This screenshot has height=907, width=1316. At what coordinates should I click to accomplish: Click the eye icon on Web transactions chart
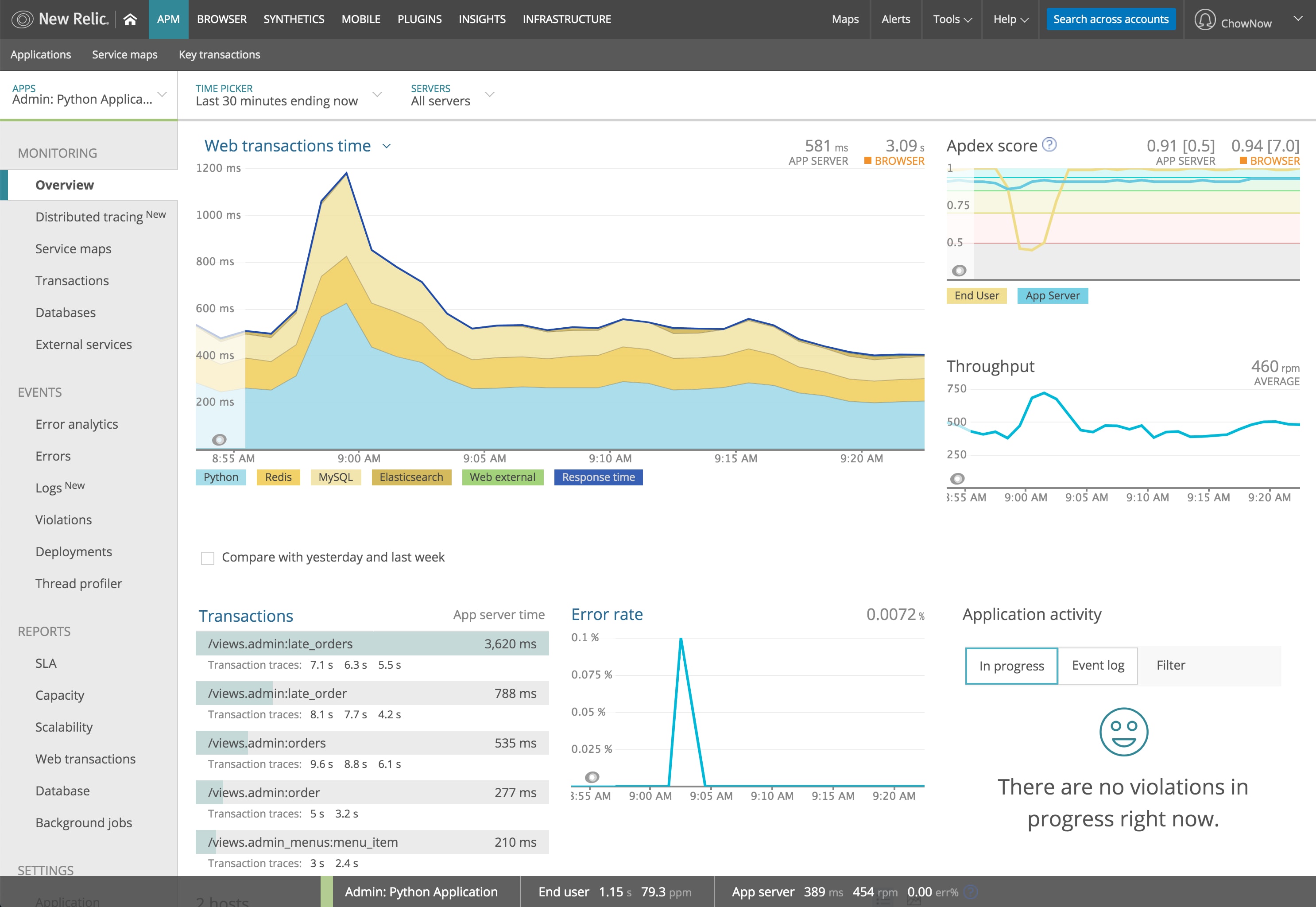[219, 439]
